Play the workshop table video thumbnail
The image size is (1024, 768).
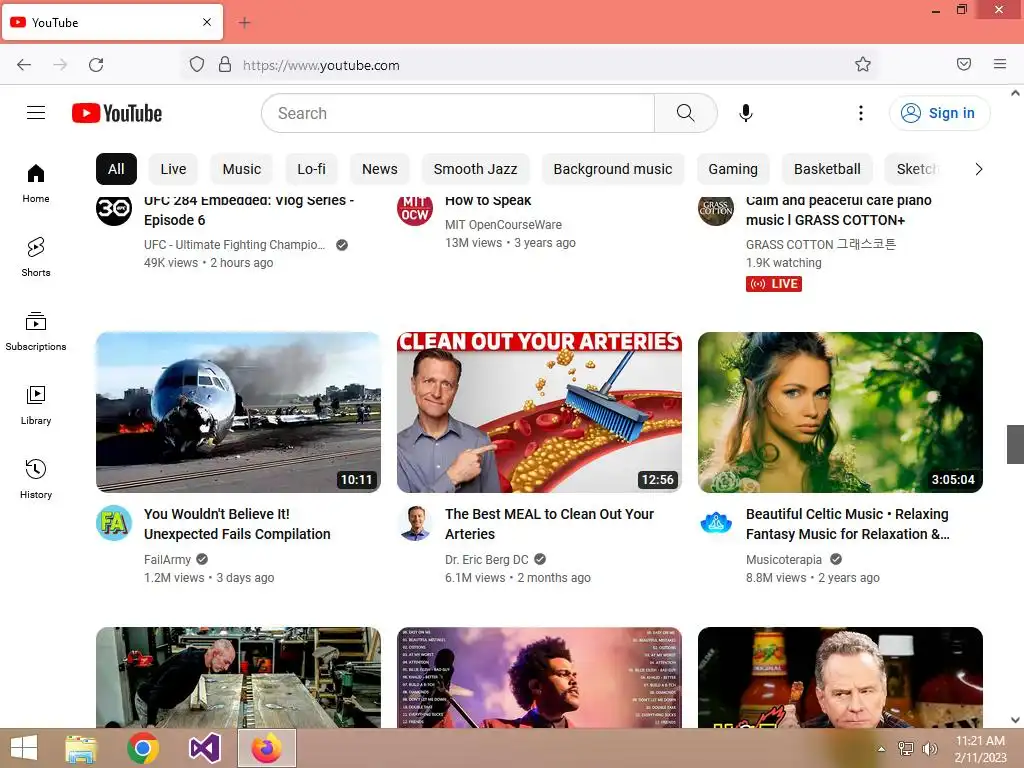(x=238, y=678)
